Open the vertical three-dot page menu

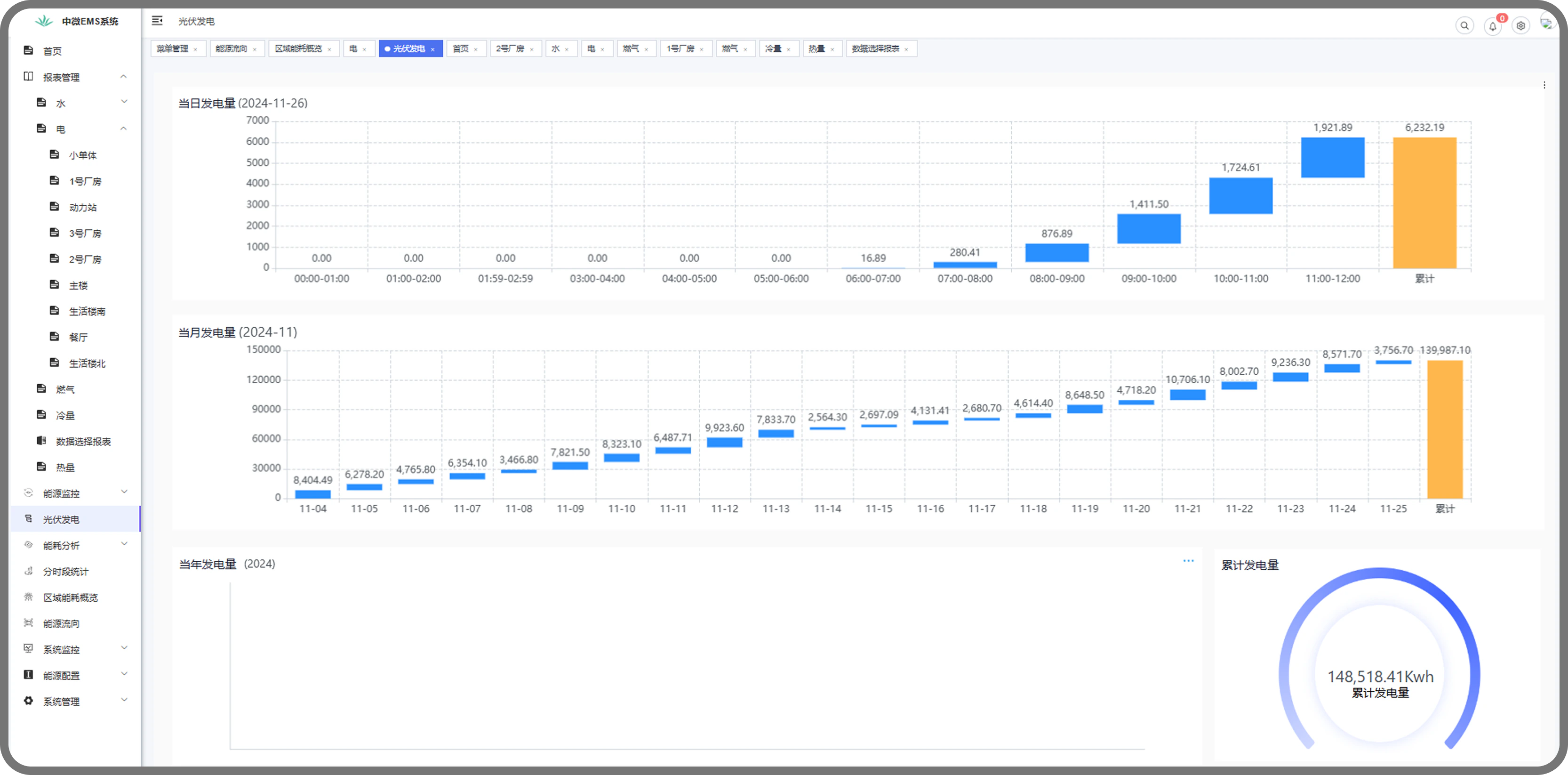[1544, 85]
